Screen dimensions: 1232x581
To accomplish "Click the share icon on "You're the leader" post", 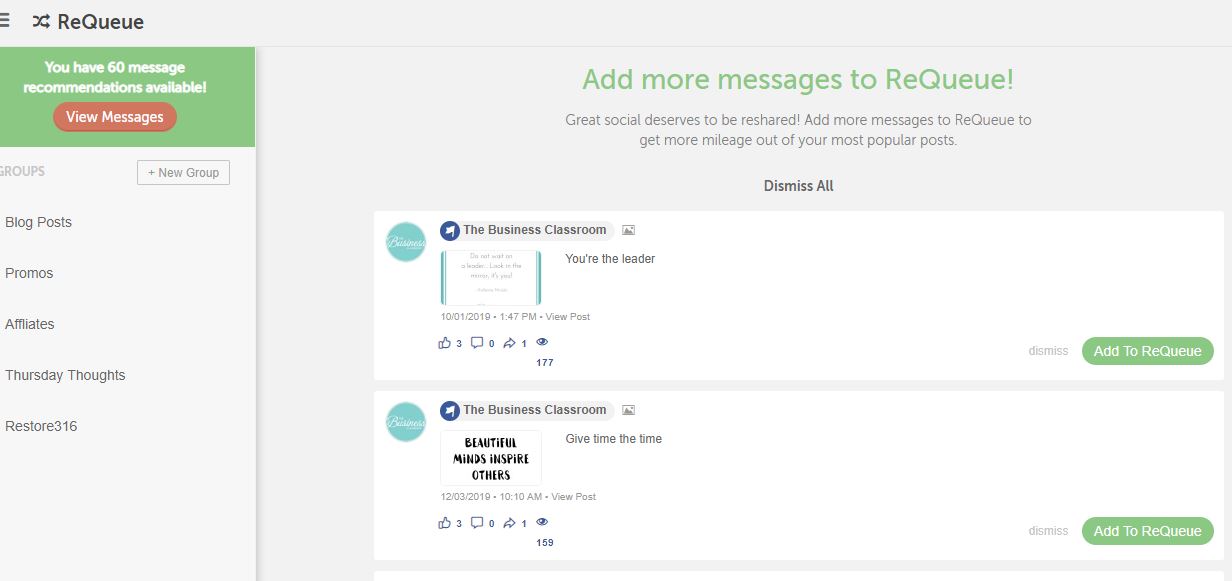I will click(509, 343).
